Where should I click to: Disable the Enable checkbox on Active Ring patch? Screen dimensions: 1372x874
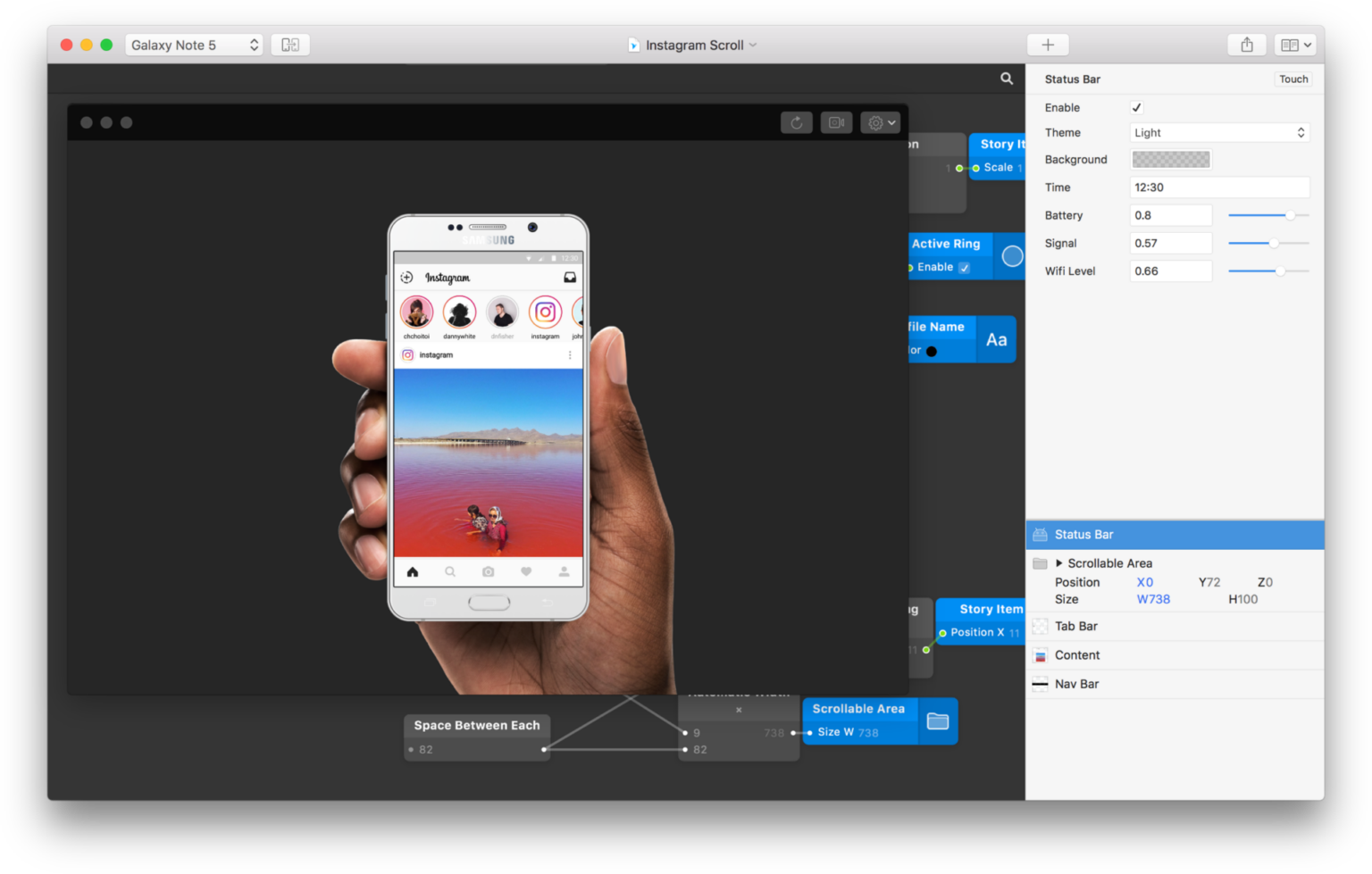tap(965, 267)
